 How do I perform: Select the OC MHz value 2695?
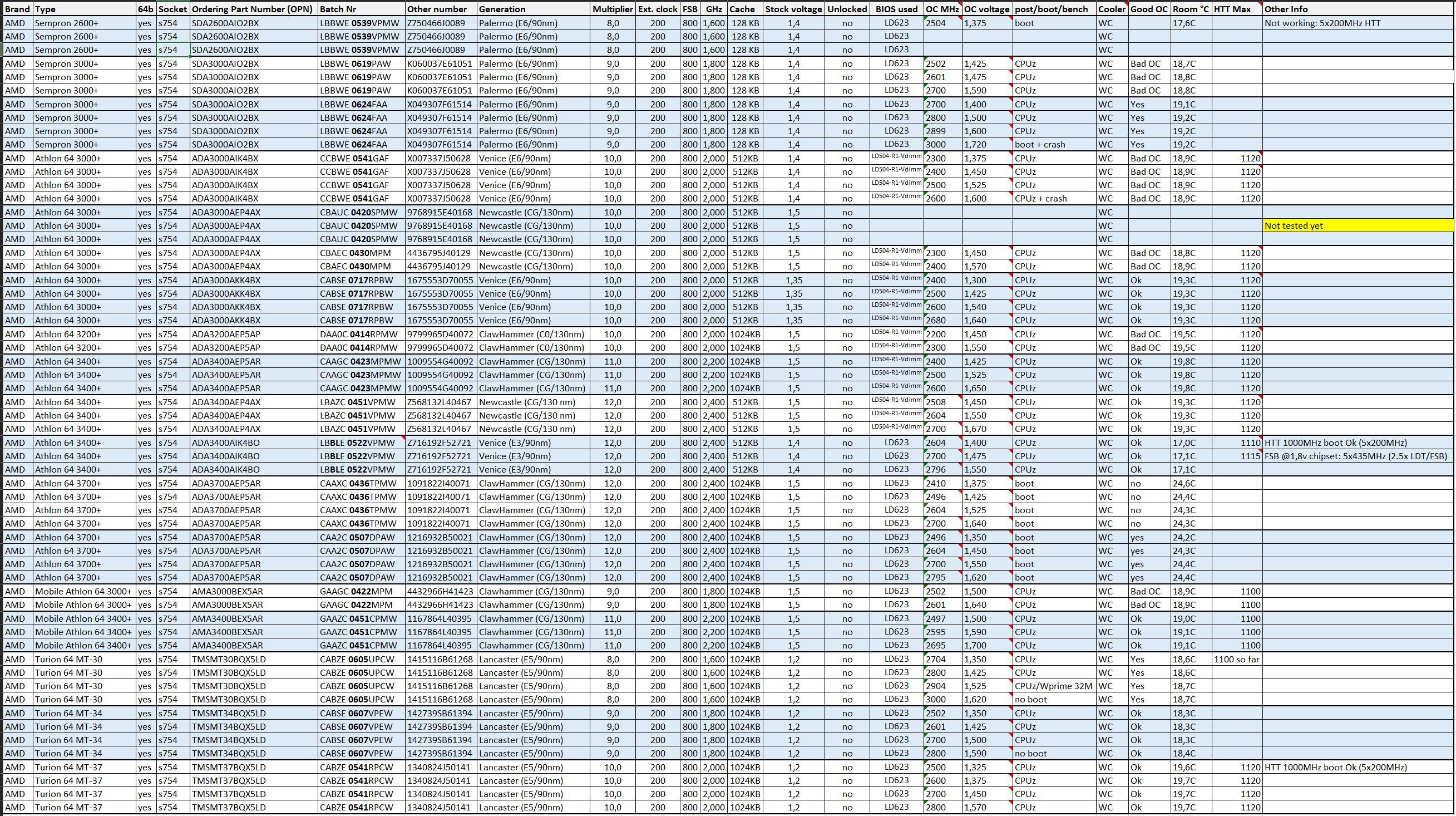tap(943, 645)
